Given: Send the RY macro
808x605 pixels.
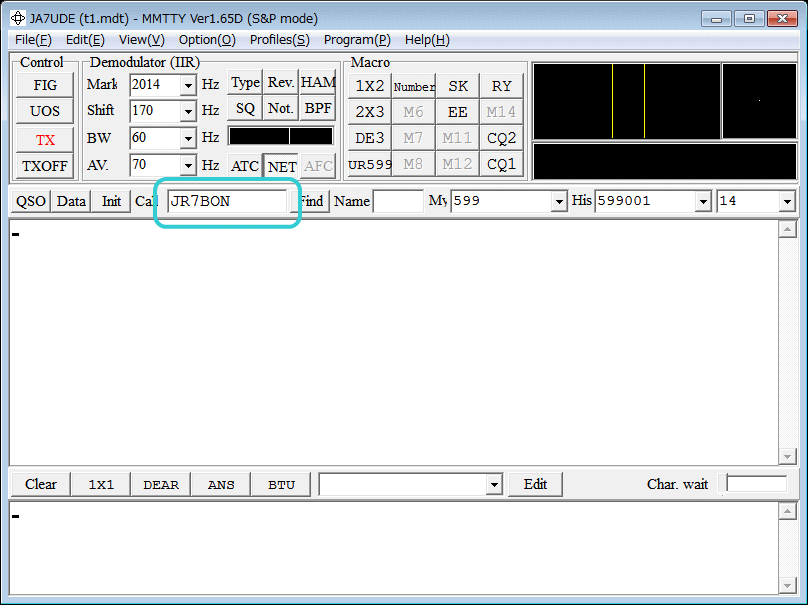Looking at the screenshot, I should click(501, 86).
